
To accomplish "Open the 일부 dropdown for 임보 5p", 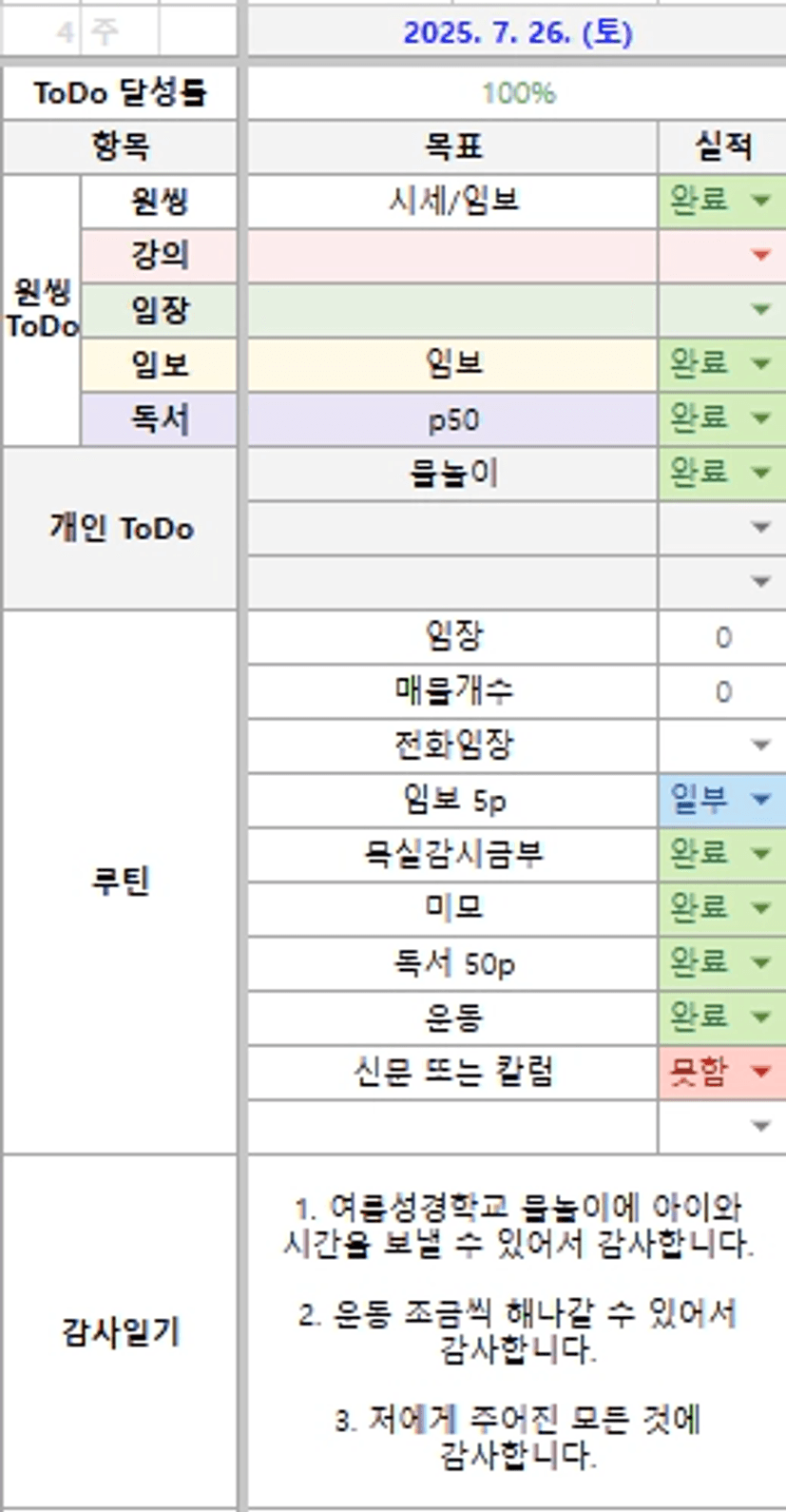I will (x=760, y=800).
